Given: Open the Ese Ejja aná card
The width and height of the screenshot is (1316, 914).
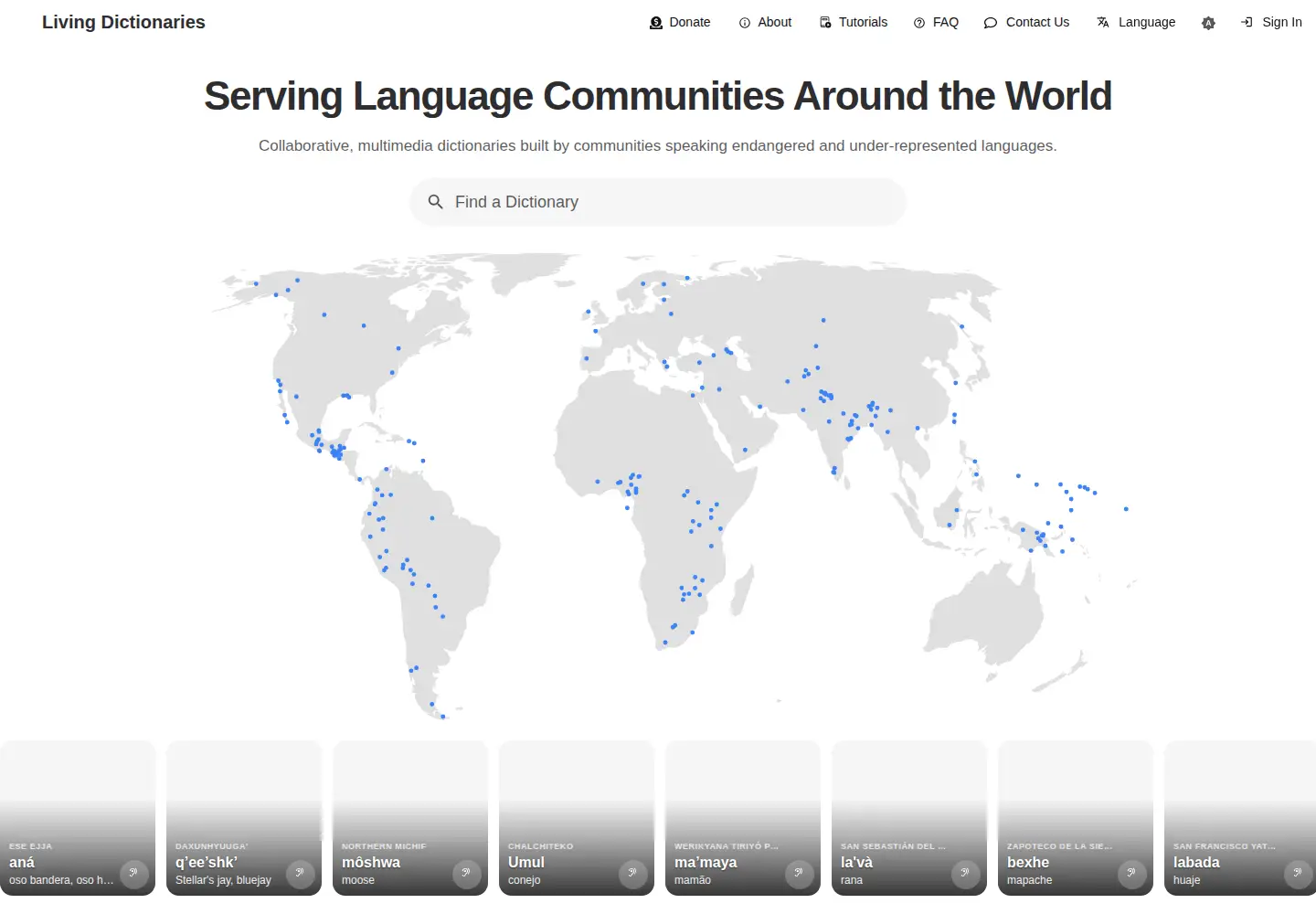Looking at the screenshot, I should (x=78, y=818).
